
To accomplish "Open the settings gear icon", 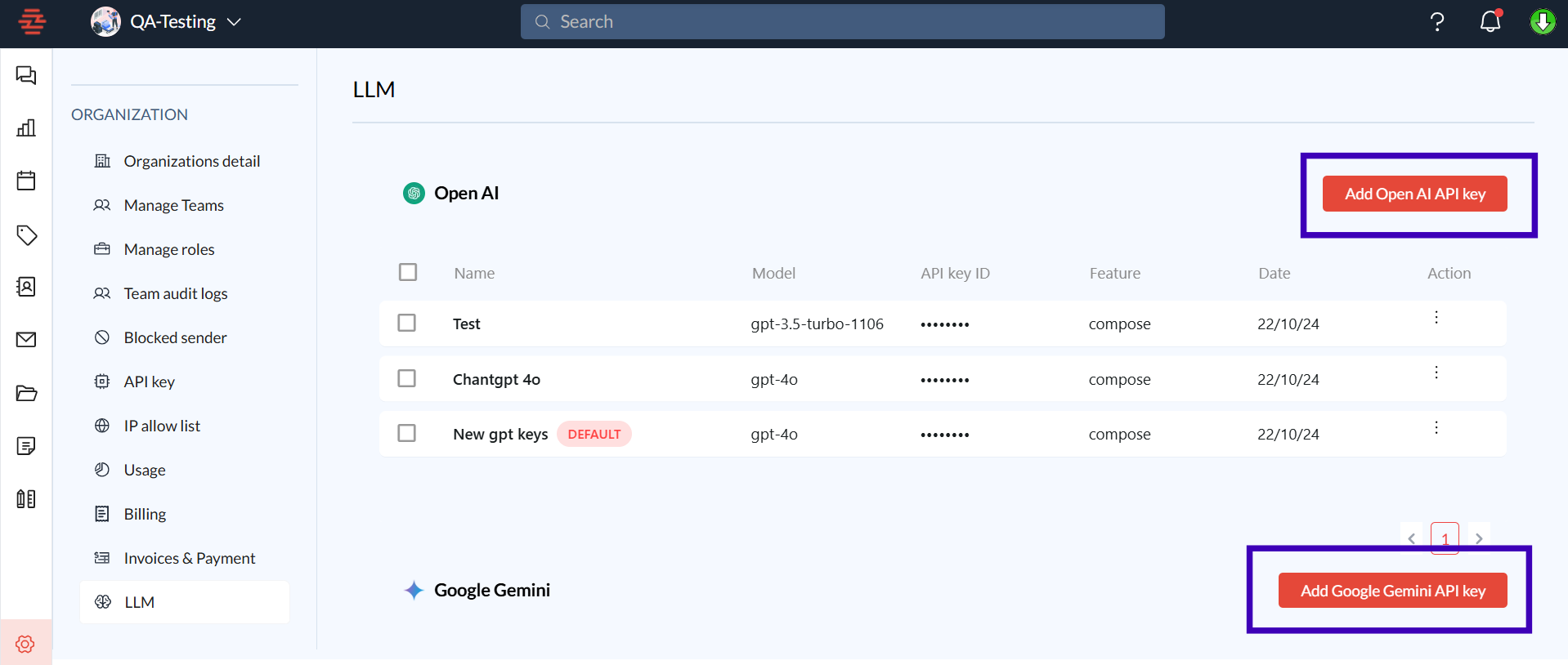I will (25, 644).
